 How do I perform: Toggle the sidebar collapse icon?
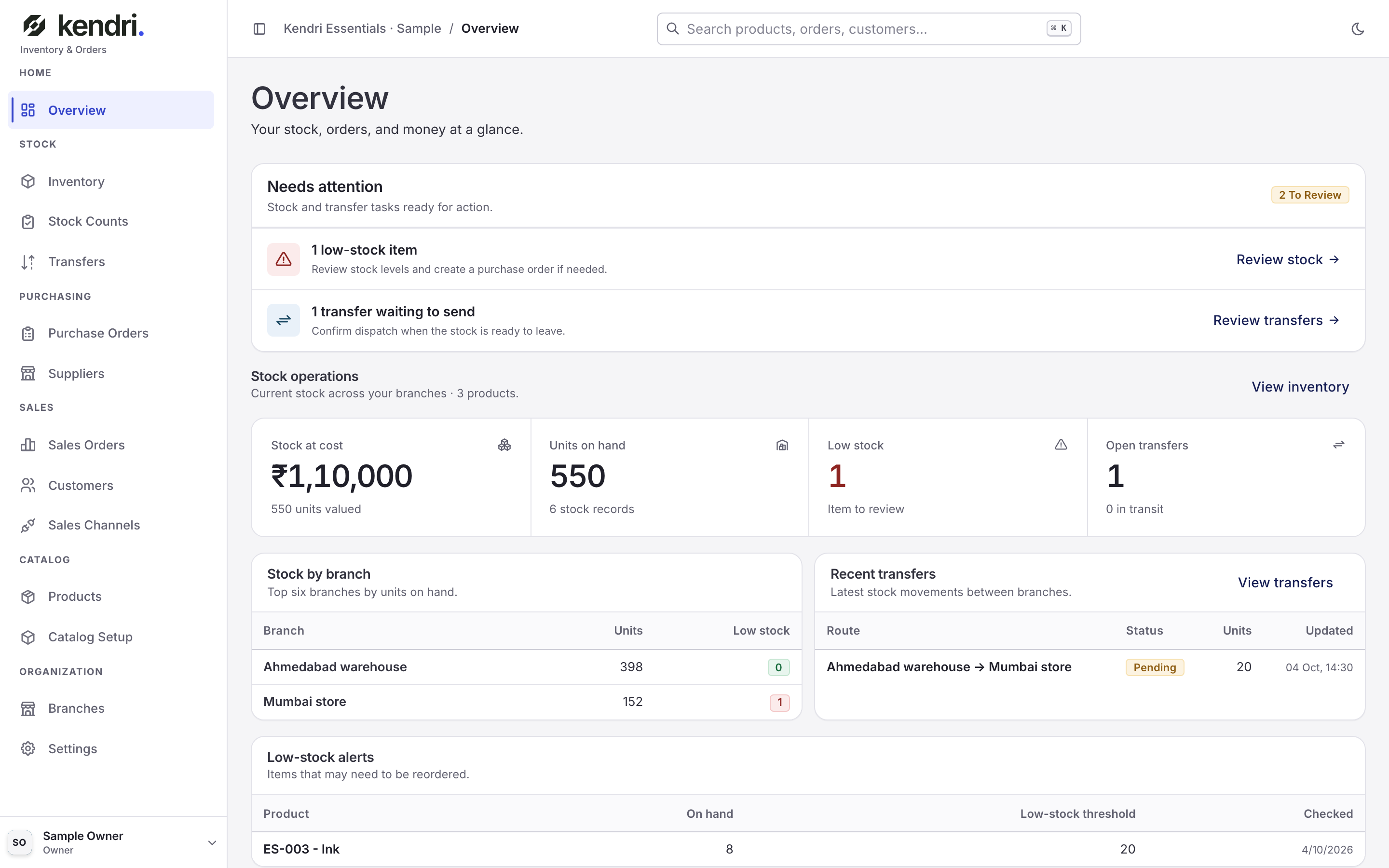[259, 29]
